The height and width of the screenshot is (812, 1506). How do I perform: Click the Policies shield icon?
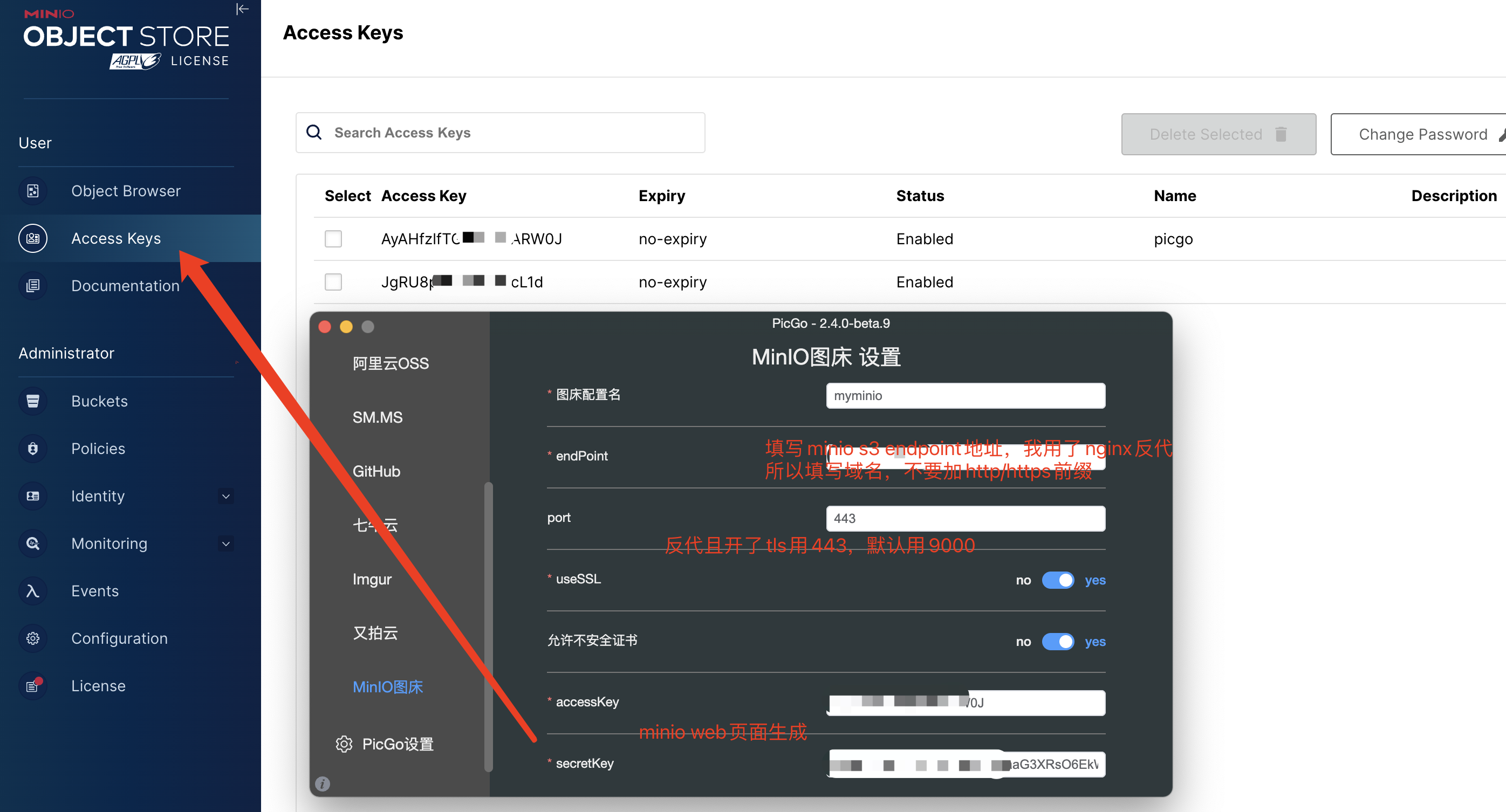point(33,449)
